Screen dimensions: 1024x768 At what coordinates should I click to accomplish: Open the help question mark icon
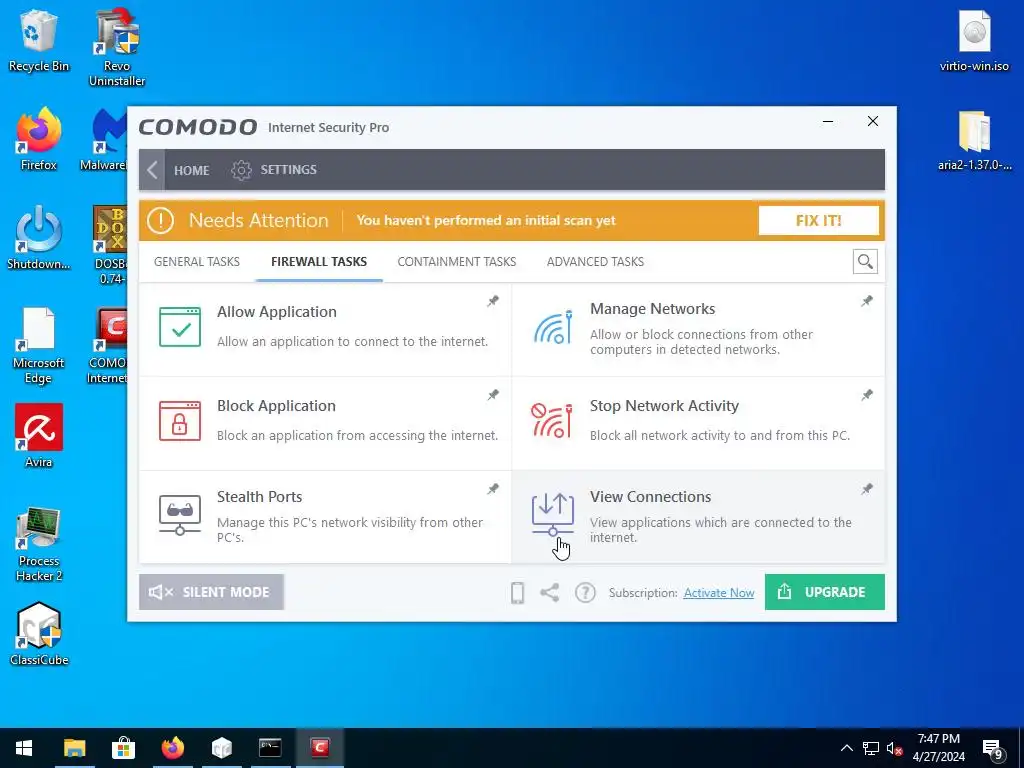(x=585, y=593)
